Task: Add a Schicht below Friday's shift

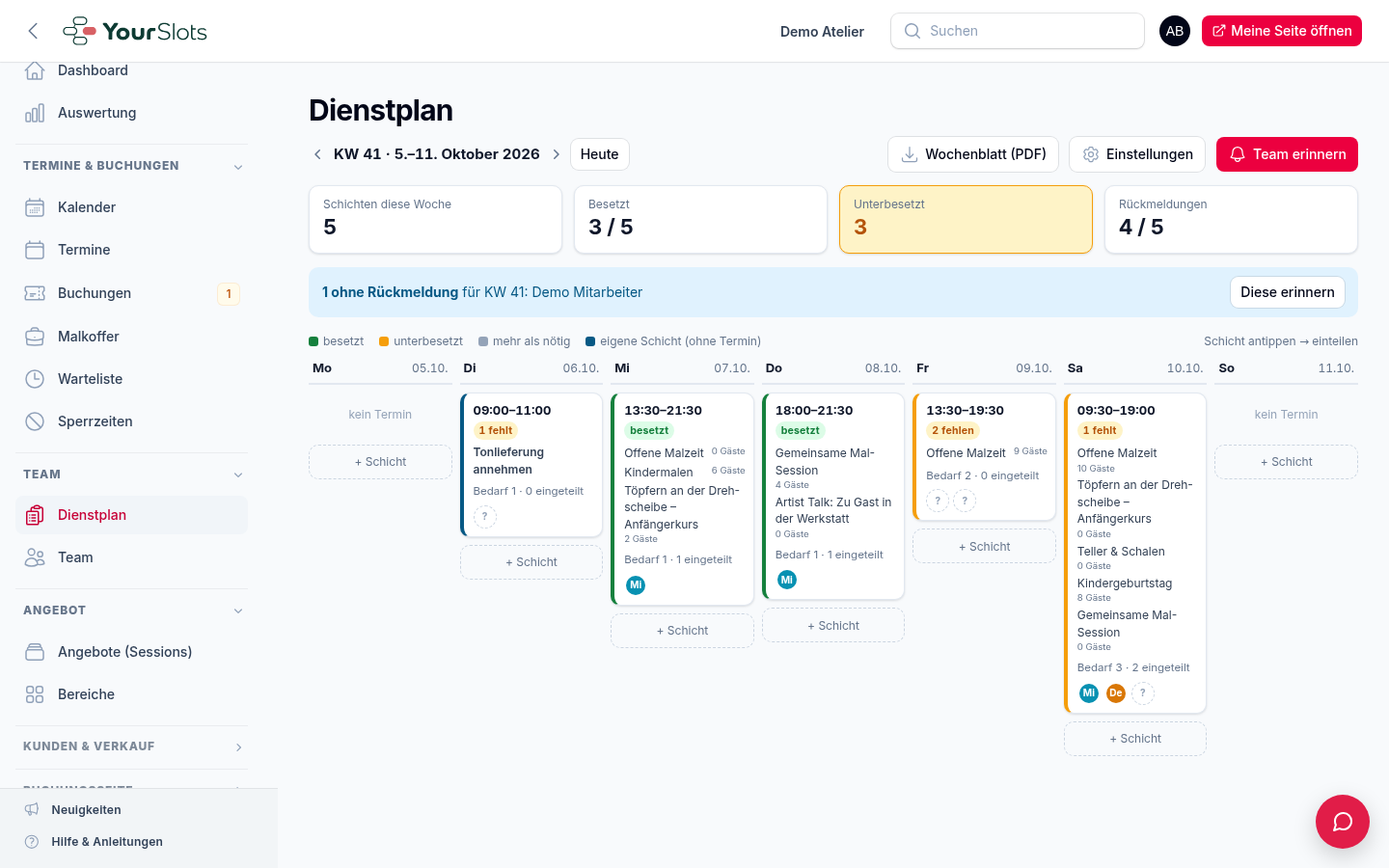Action: pos(984,547)
